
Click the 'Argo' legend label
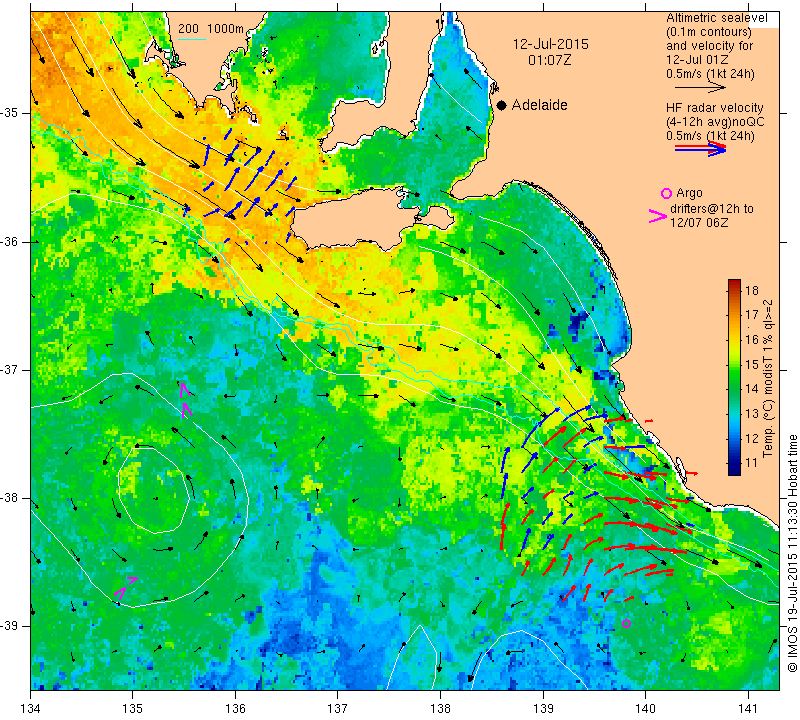click(x=689, y=193)
